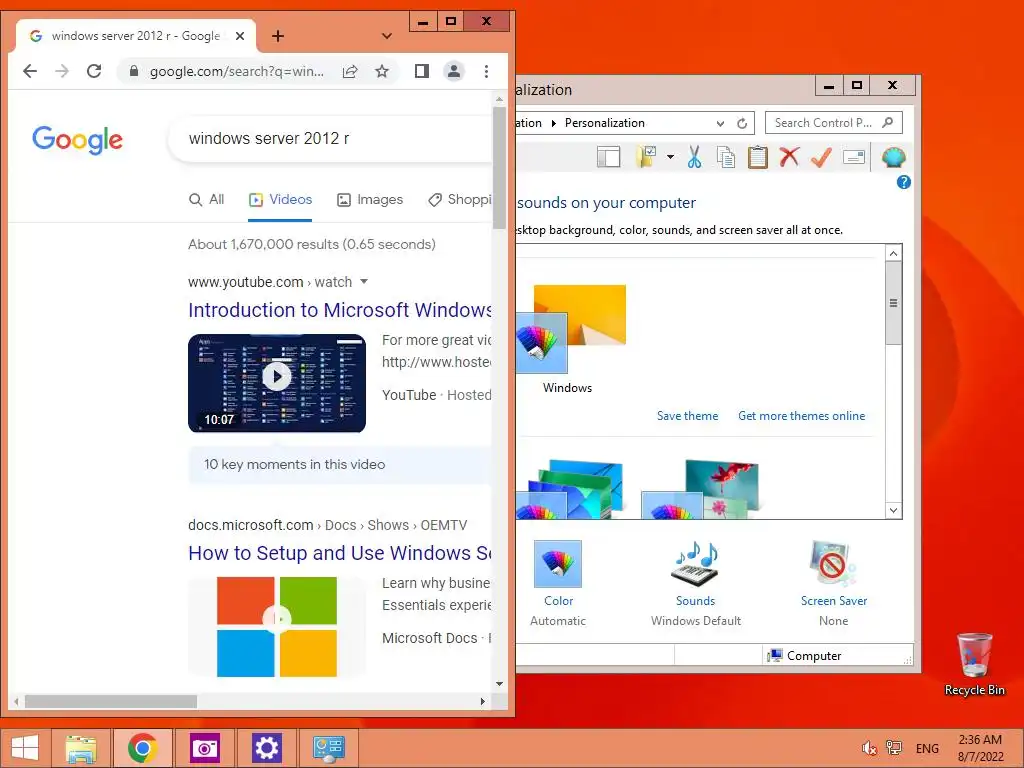Screen dimensions: 1024x768
Task: Click the Paste clipboard icon
Action: pyautogui.click(x=758, y=157)
